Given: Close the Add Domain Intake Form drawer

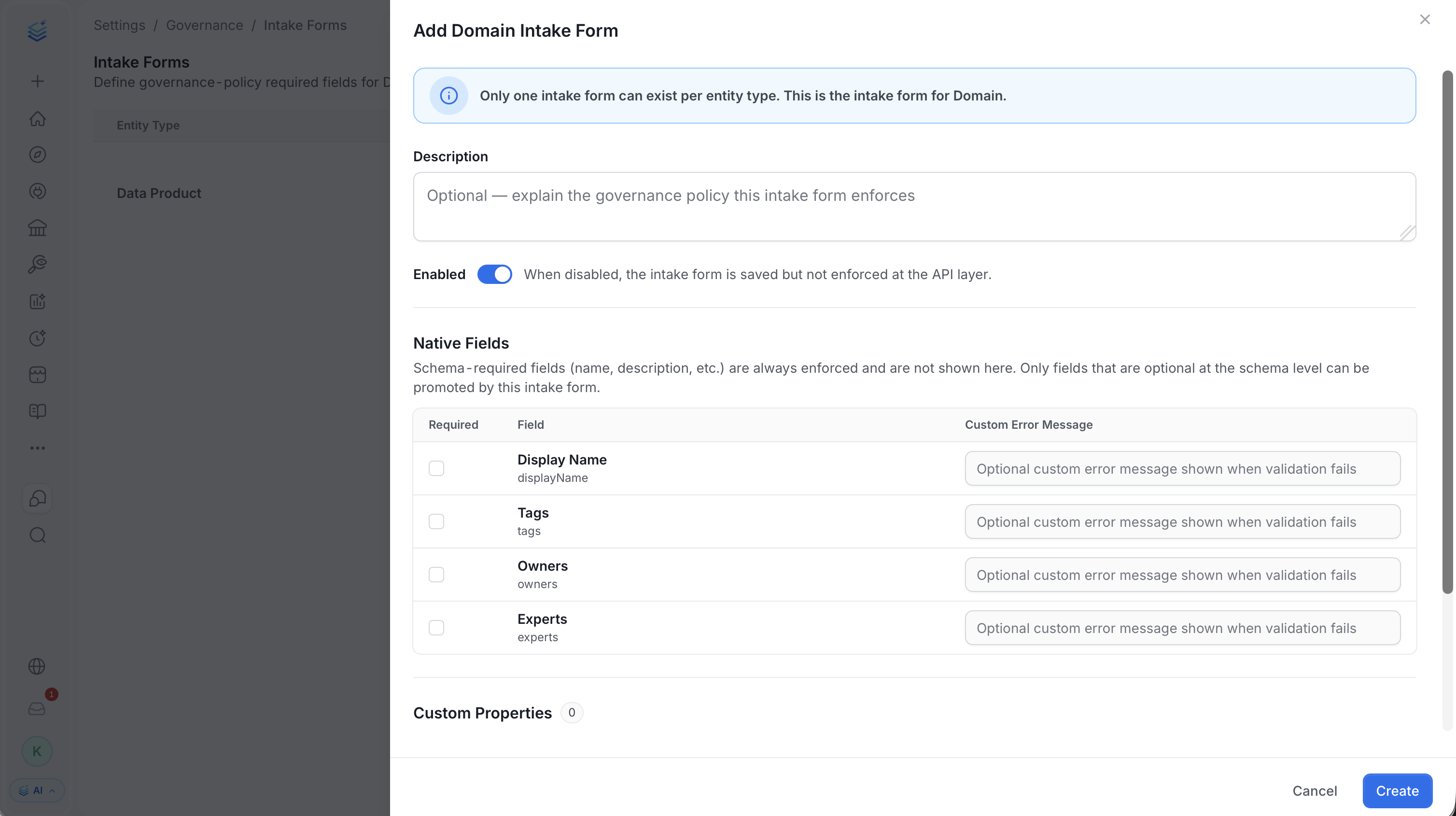Looking at the screenshot, I should [x=1425, y=19].
